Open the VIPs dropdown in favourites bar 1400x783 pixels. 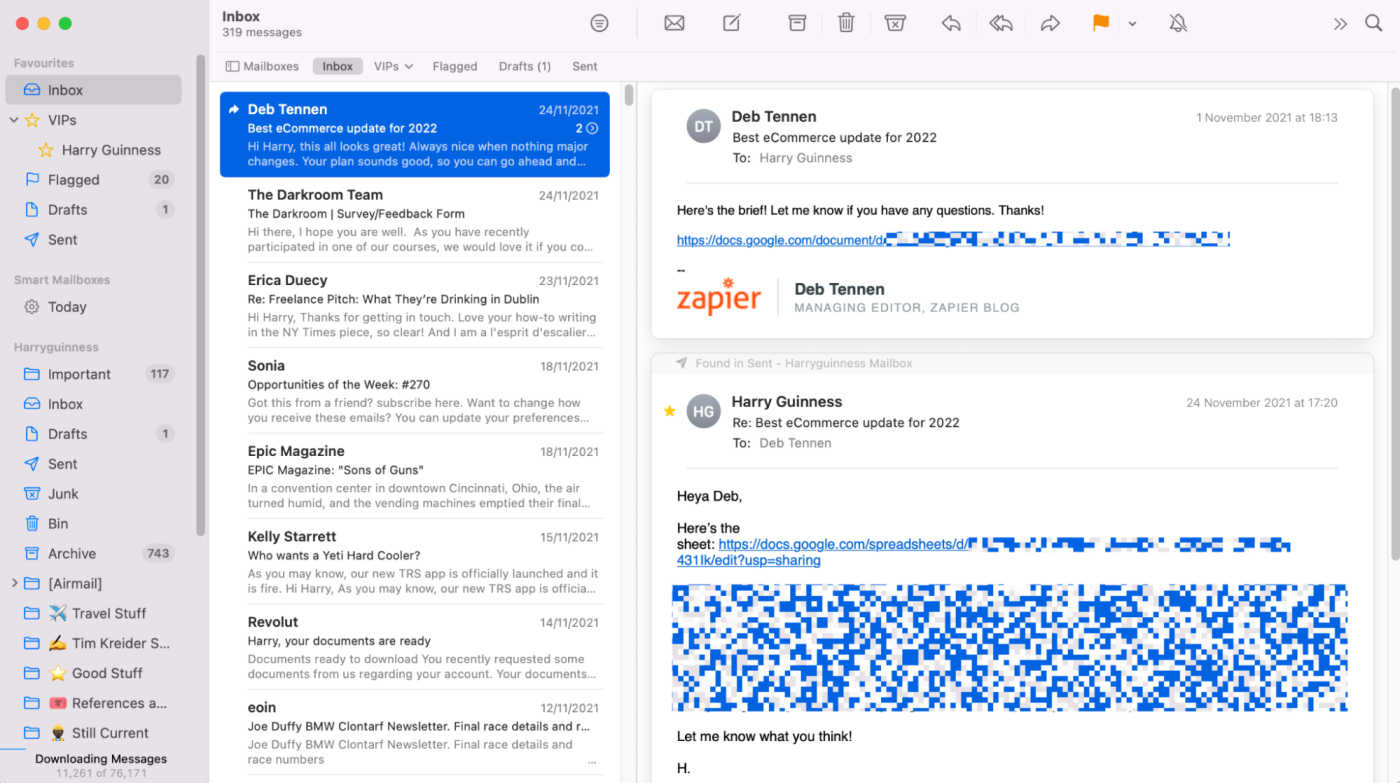pos(393,66)
